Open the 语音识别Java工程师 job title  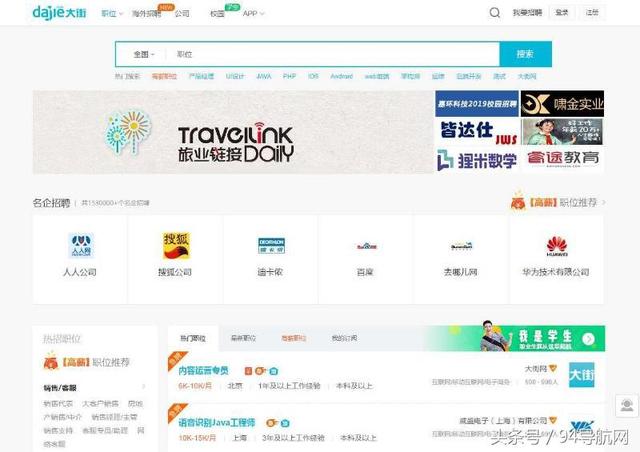pyautogui.click(x=217, y=423)
